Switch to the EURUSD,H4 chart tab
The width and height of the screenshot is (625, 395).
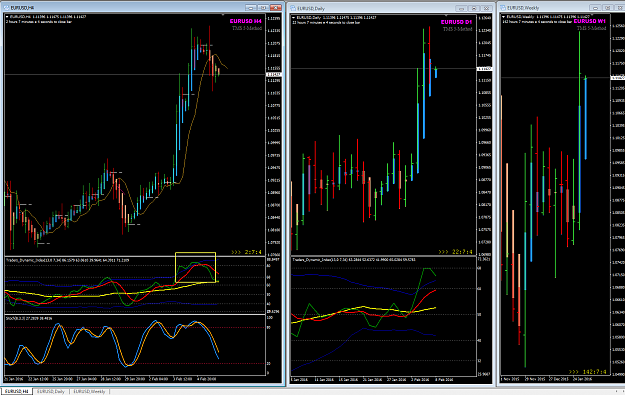[x=16, y=391]
